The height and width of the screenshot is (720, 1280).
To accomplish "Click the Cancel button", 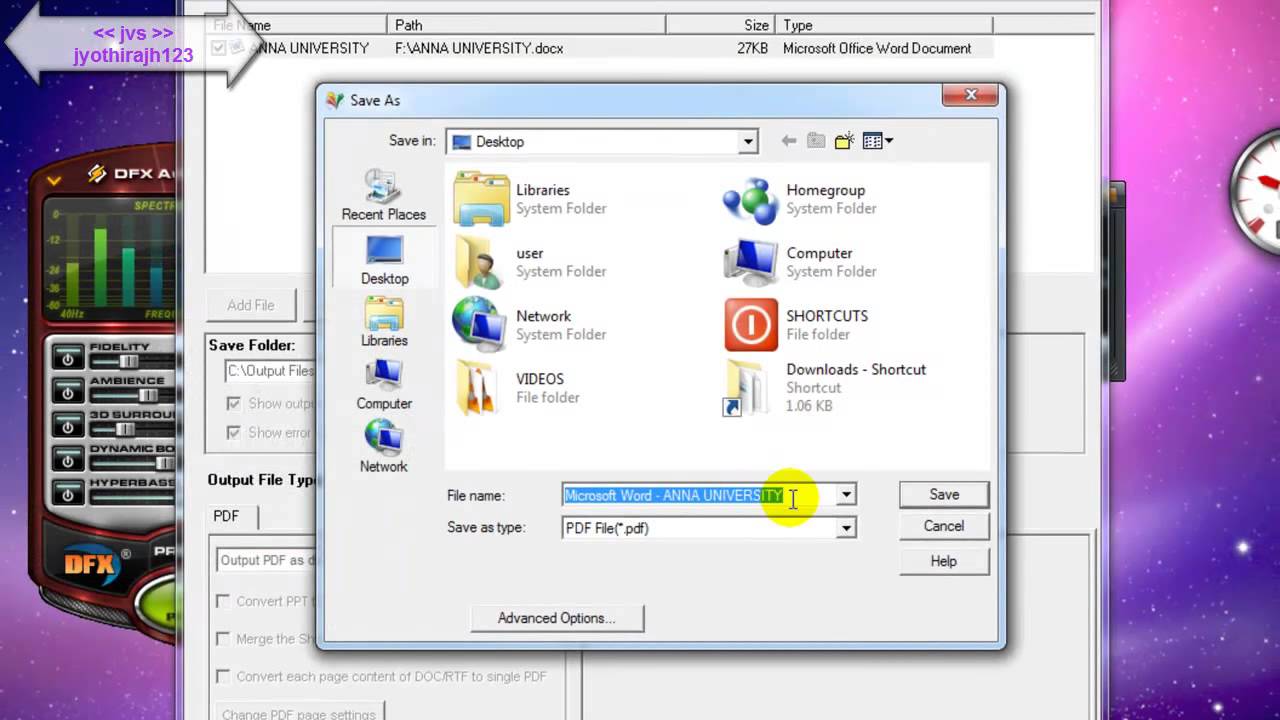I will click(x=944, y=526).
